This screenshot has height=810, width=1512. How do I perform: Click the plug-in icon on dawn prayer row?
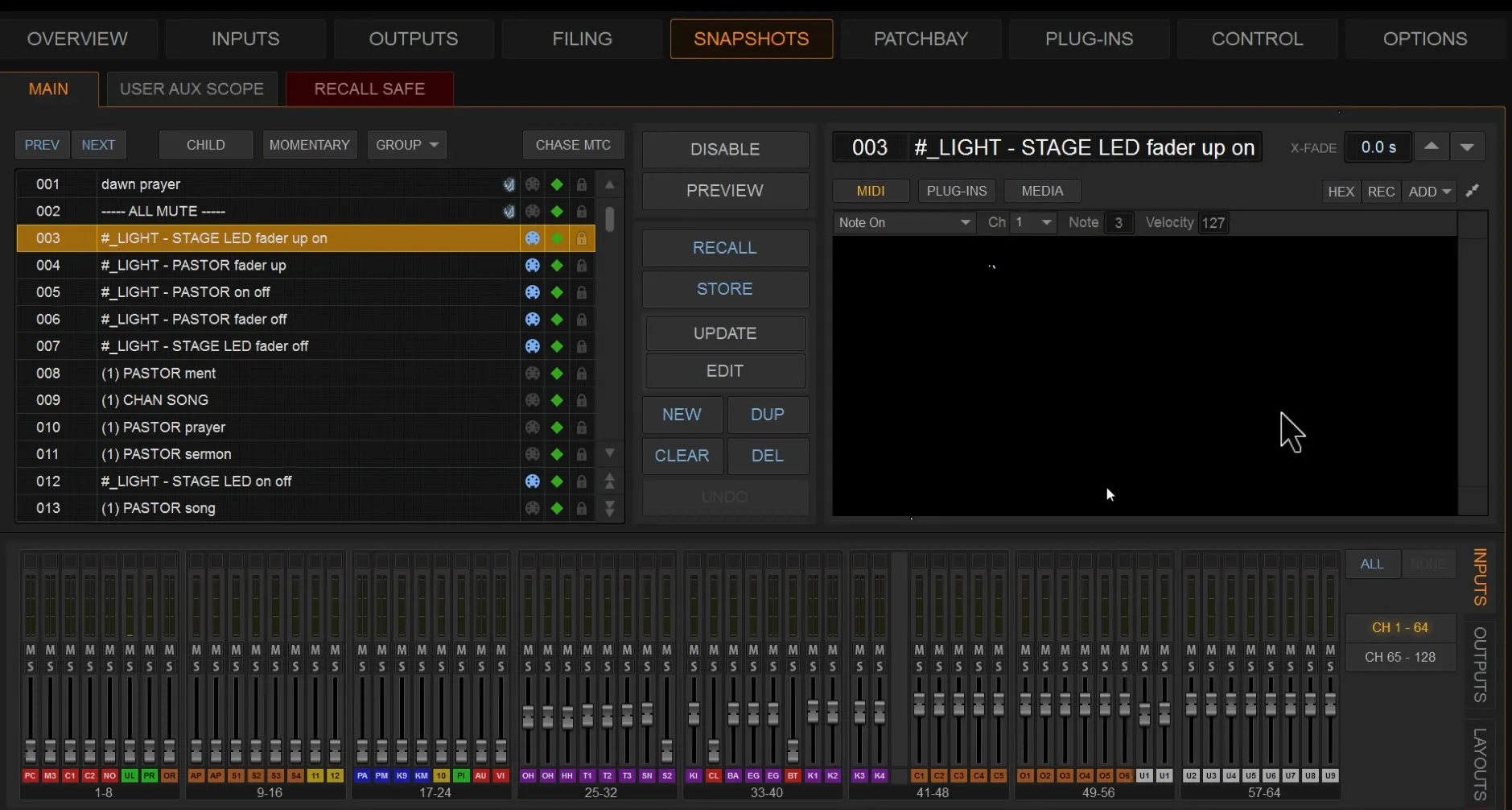(x=509, y=184)
